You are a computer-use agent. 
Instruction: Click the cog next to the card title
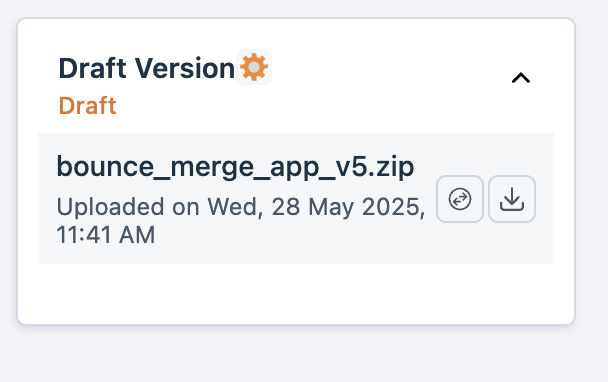254,67
